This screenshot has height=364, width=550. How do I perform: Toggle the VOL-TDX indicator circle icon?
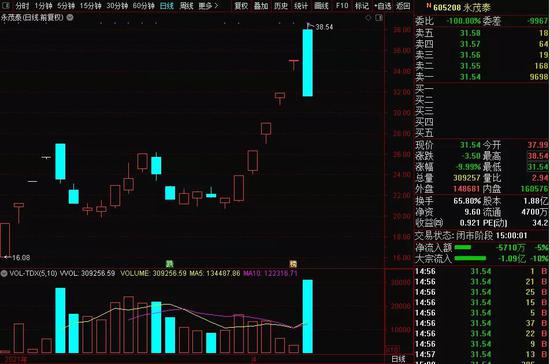4,273
